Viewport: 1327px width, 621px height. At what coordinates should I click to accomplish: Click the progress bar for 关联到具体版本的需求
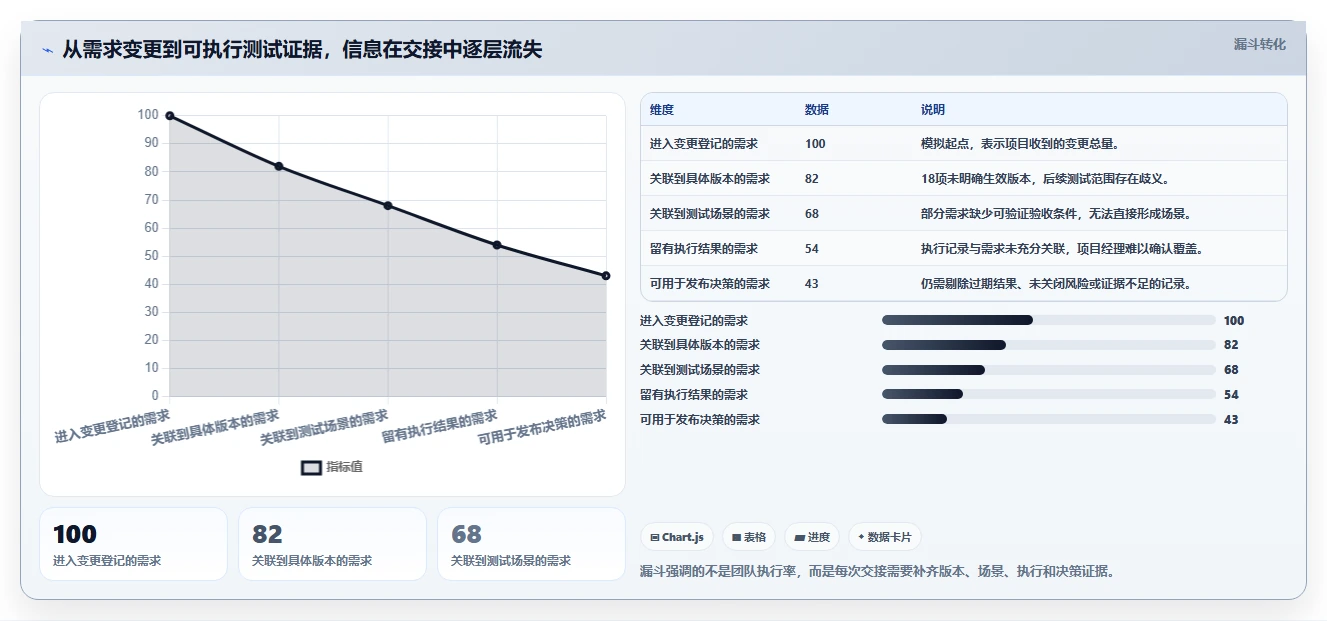point(1048,345)
